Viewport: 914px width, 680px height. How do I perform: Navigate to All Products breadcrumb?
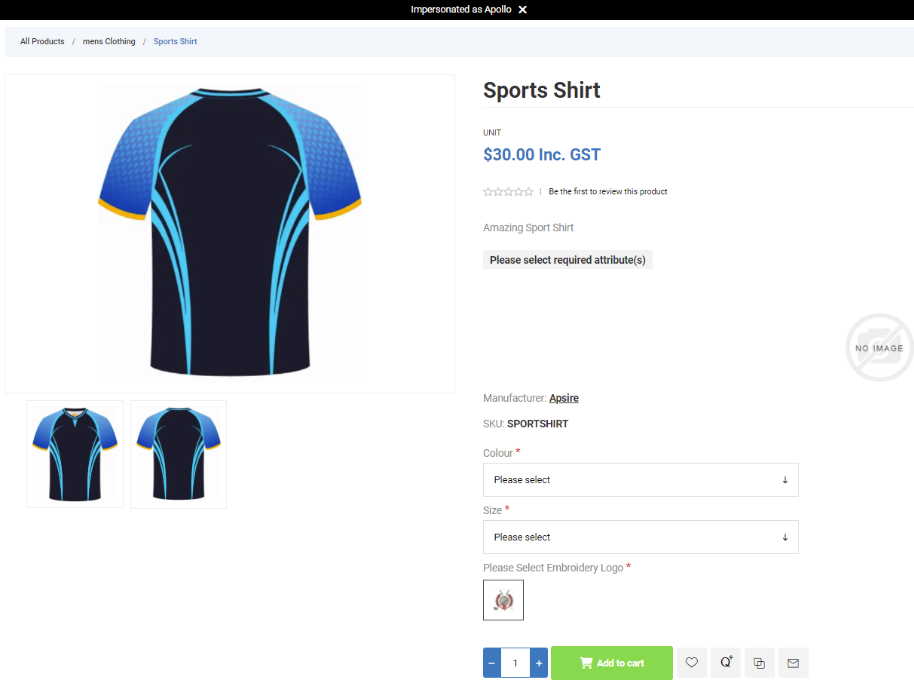[41, 41]
